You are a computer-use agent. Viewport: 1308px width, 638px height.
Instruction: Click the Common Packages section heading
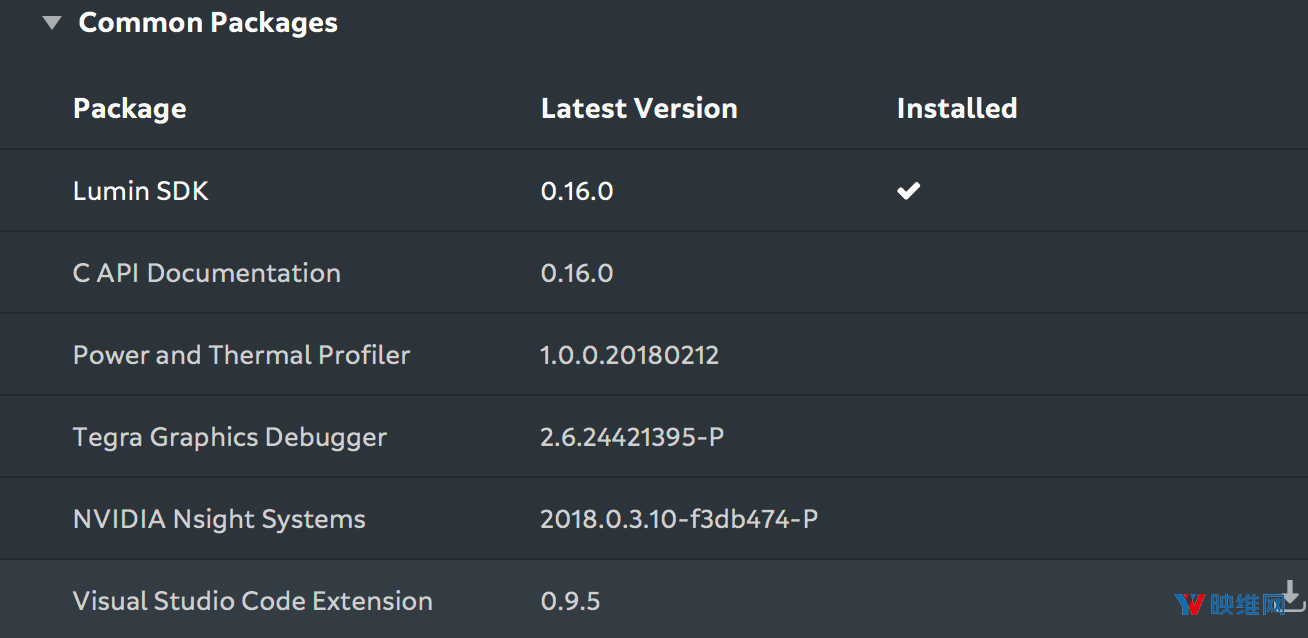click(208, 23)
